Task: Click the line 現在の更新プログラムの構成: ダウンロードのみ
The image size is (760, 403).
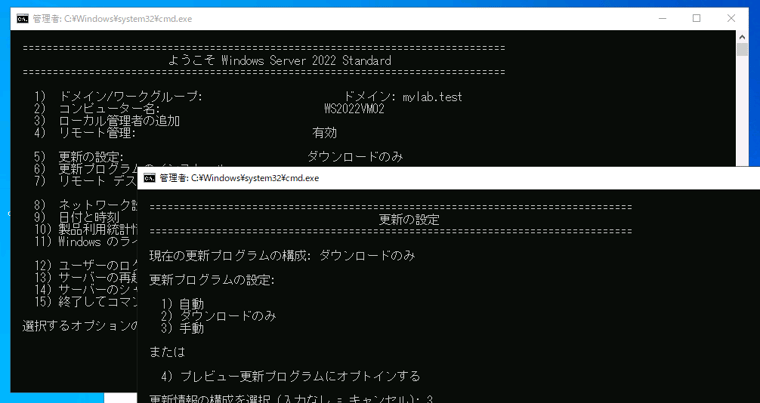Action: tap(282, 256)
